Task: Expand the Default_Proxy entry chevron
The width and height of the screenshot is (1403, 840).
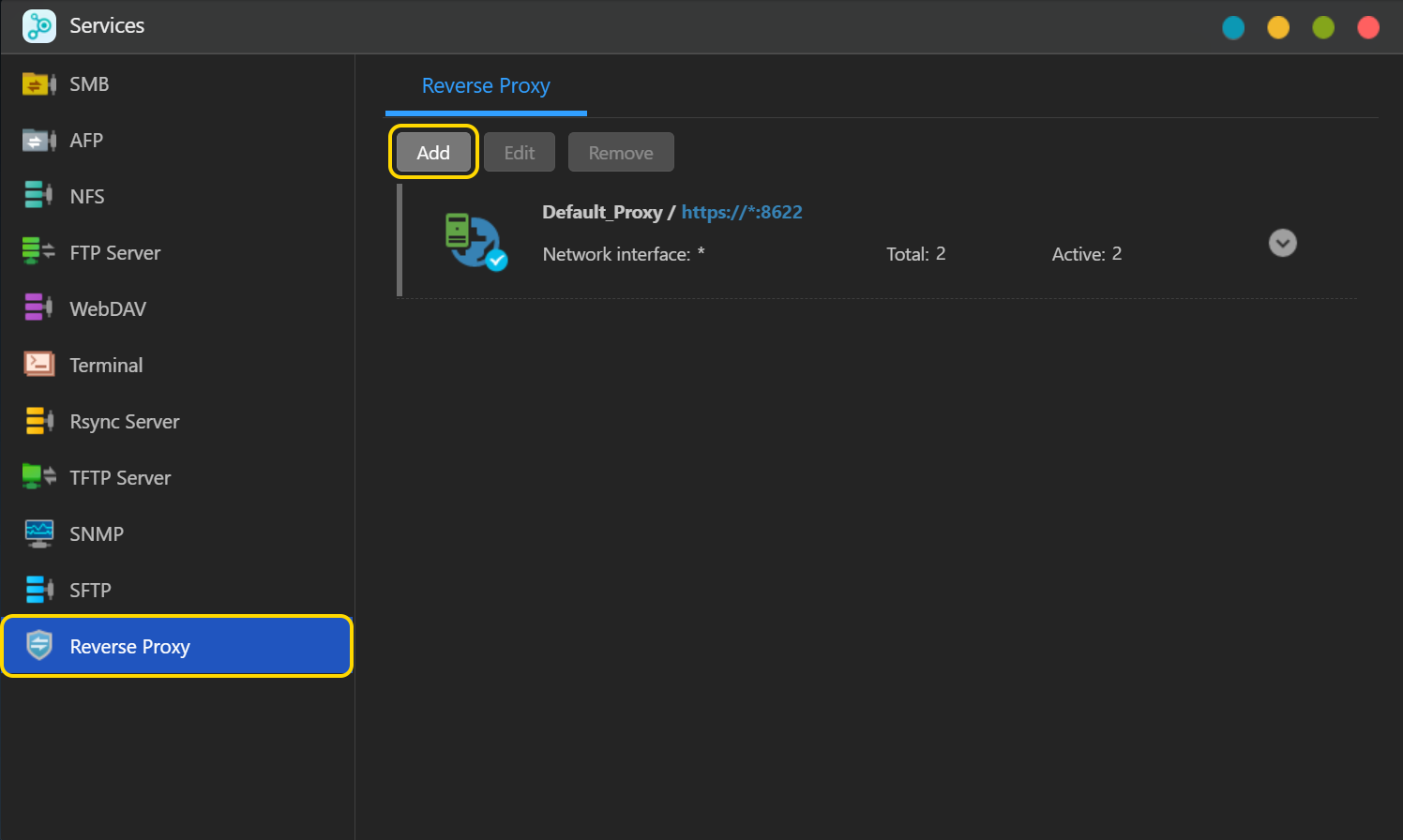Action: (1283, 243)
